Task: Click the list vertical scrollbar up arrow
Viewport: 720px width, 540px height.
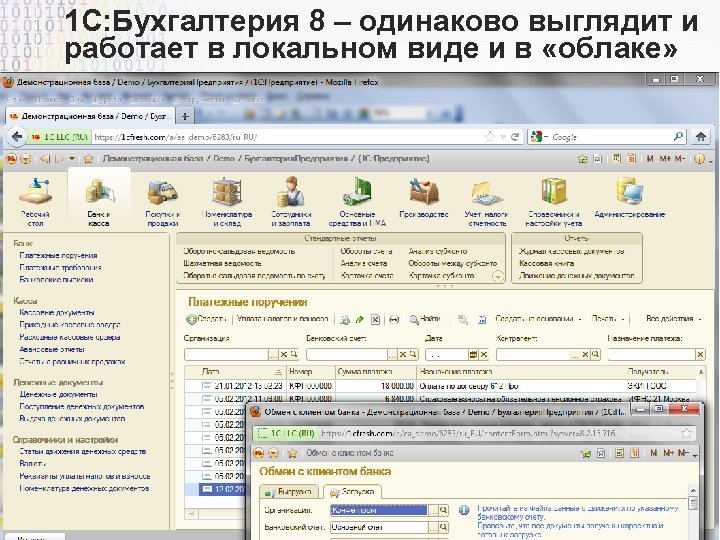Action: click(x=701, y=371)
